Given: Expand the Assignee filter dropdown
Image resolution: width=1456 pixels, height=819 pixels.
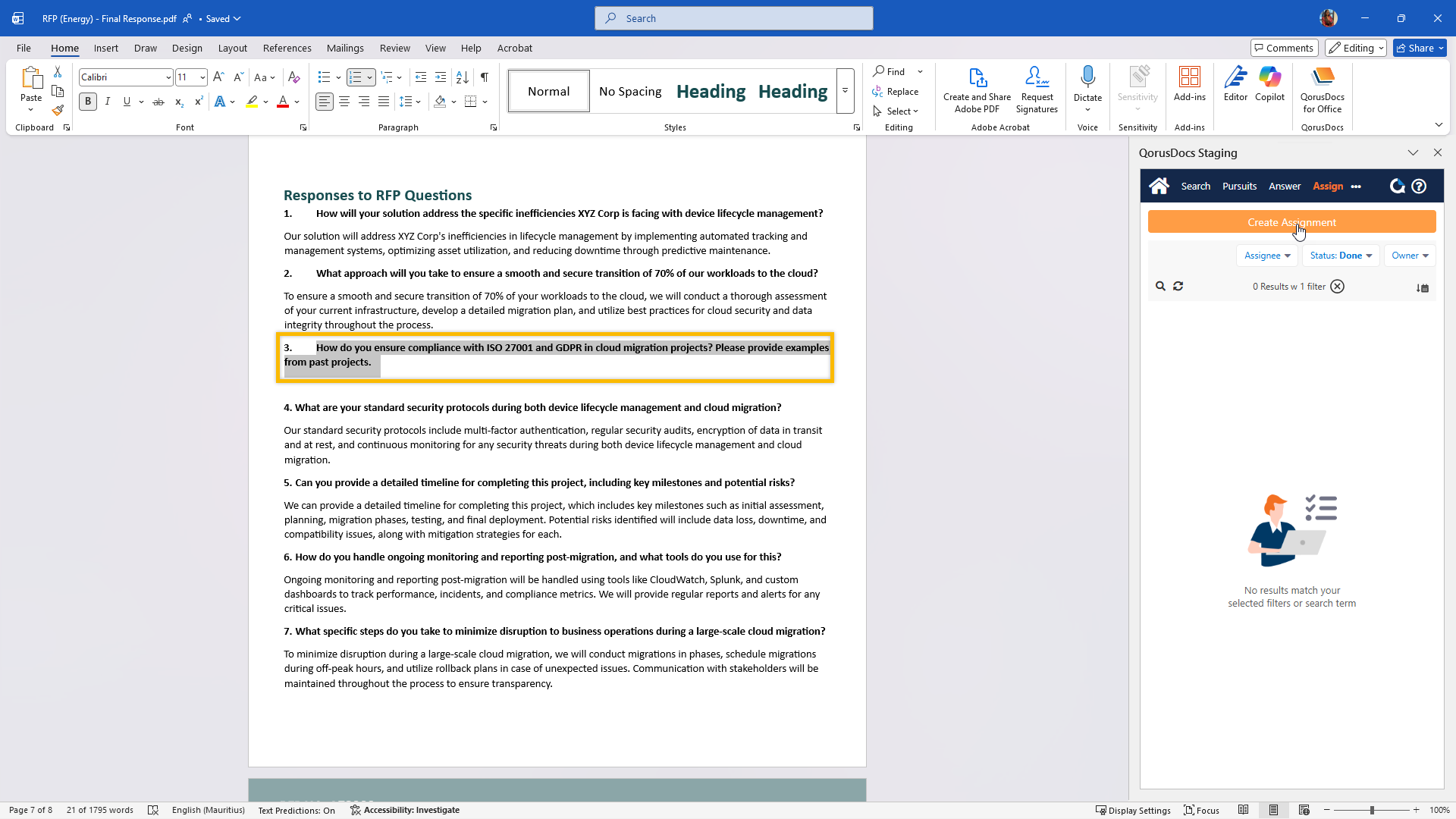Looking at the screenshot, I should pyautogui.click(x=1266, y=256).
